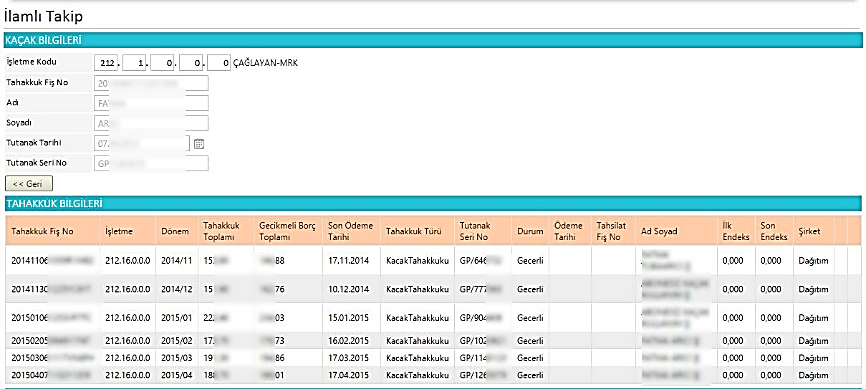The image size is (866, 389).
Task: Select the row for dönem 2015/03
Action: (x=433, y=358)
